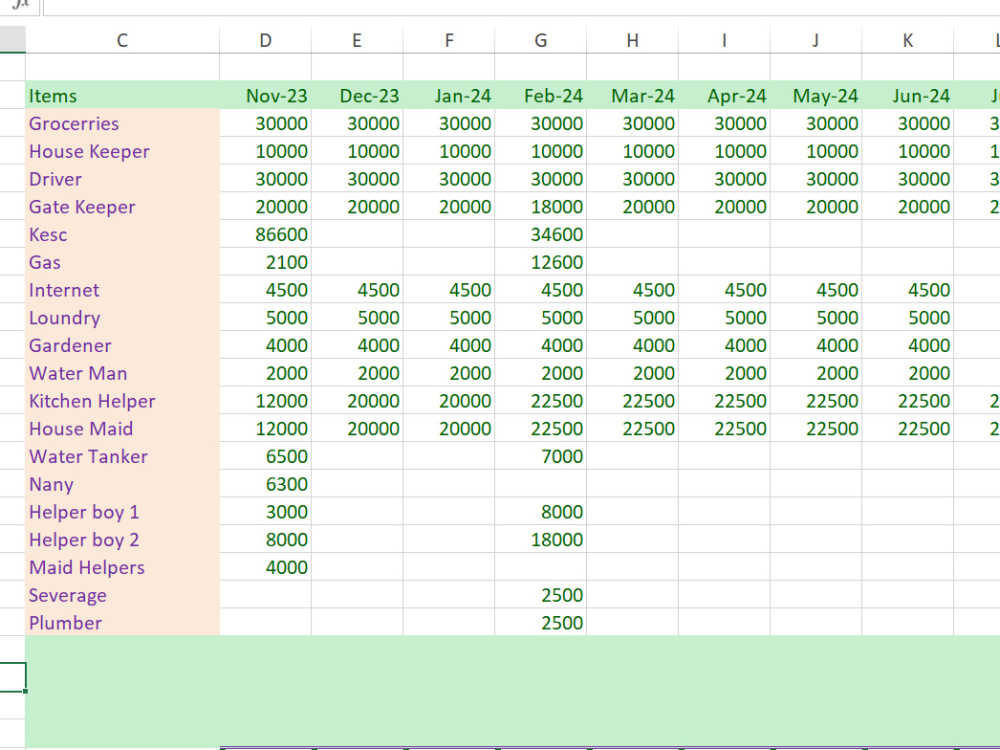Select the 'Grocerries' item cell
1000x750 pixels.
[x=122, y=123]
